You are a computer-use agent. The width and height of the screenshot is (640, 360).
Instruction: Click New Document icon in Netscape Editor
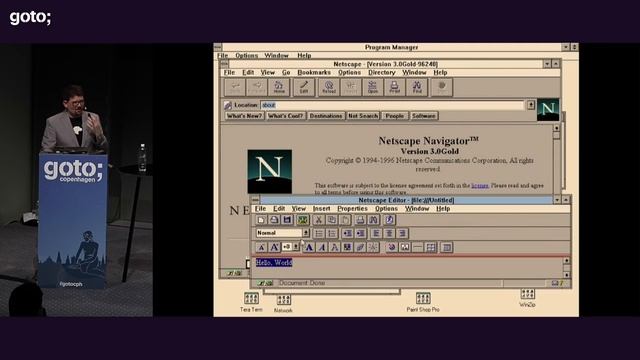click(261, 220)
